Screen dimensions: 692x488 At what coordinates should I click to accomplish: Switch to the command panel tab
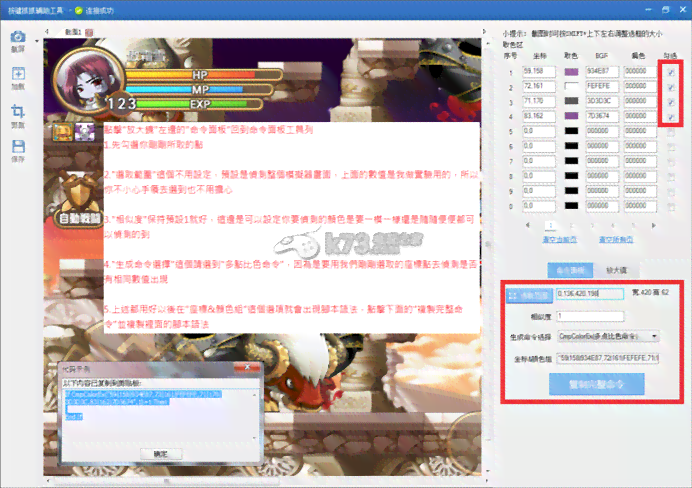570,270
